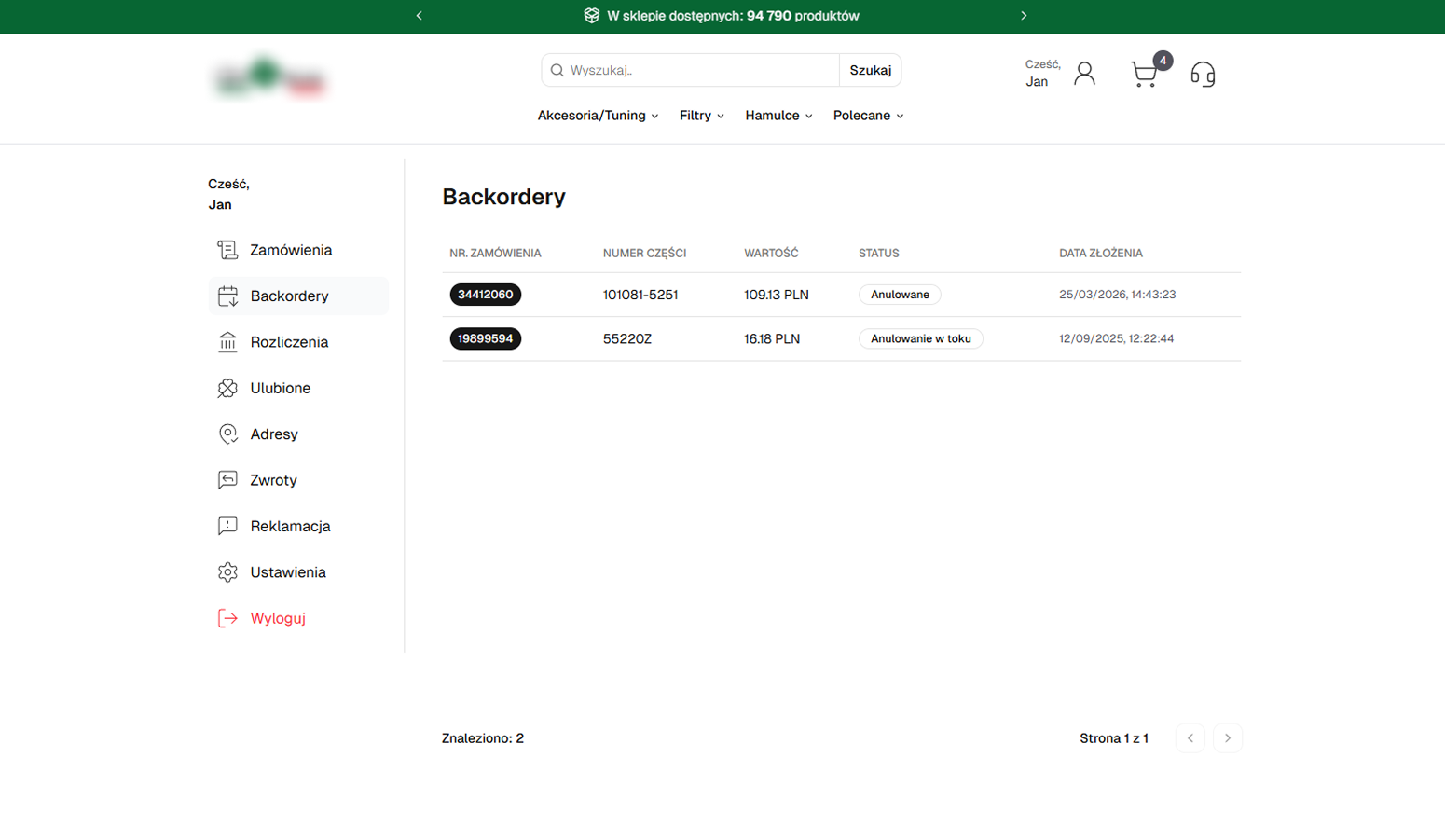The height and width of the screenshot is (840, 1445).
Task: Expand the Polecane dropdown menu
Action: 868,116
